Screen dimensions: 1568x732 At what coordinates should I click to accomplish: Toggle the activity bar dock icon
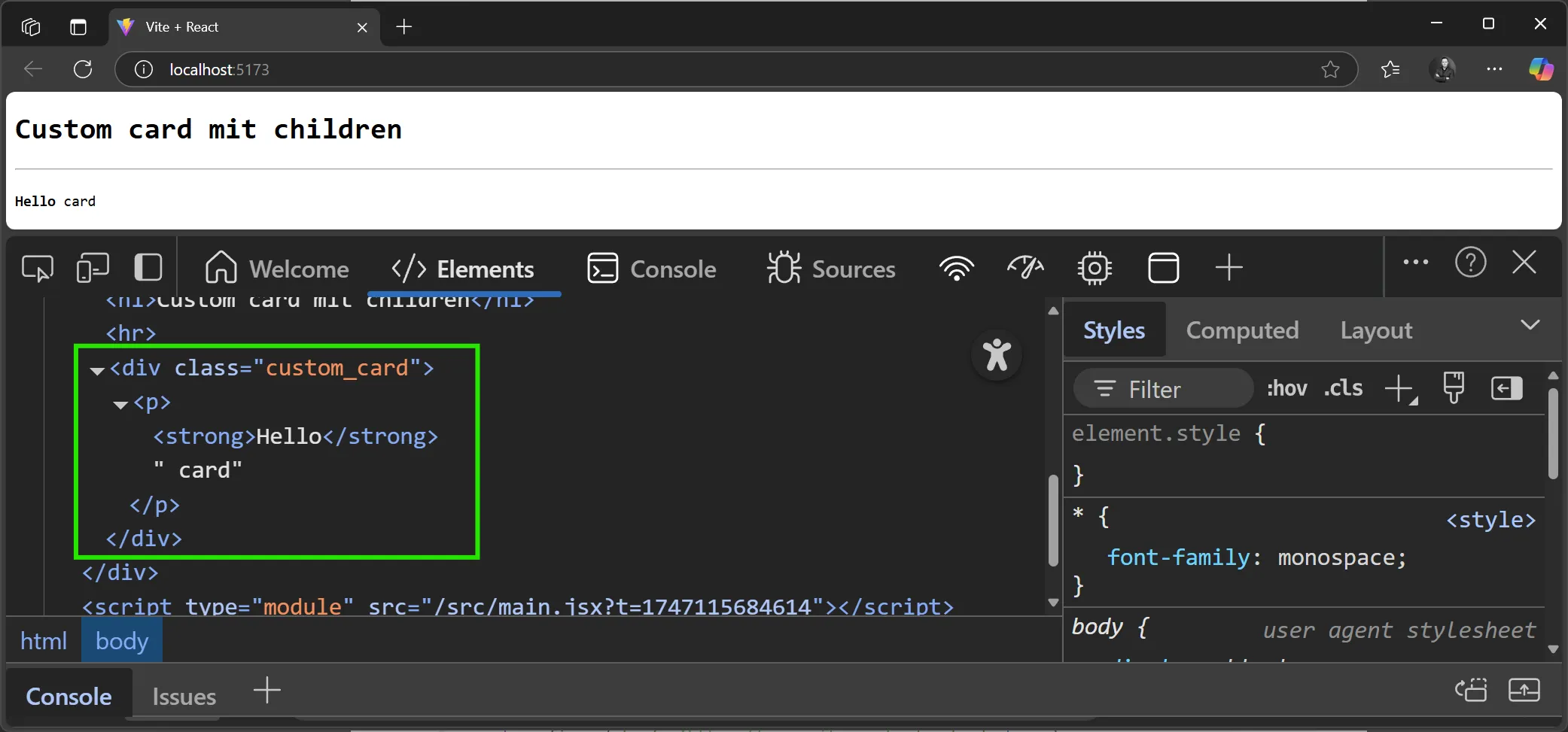coord(148,268)
